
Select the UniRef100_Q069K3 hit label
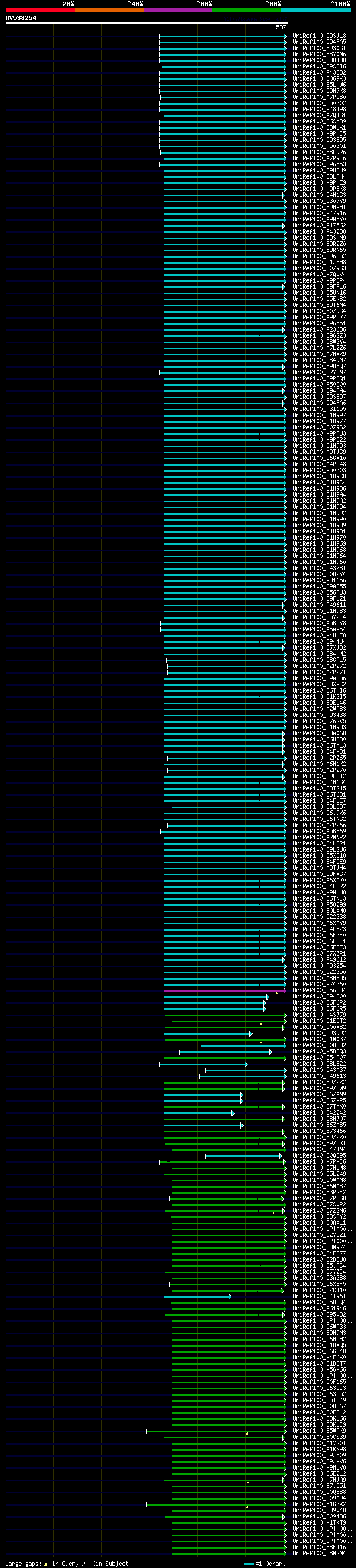click(319, 78)
